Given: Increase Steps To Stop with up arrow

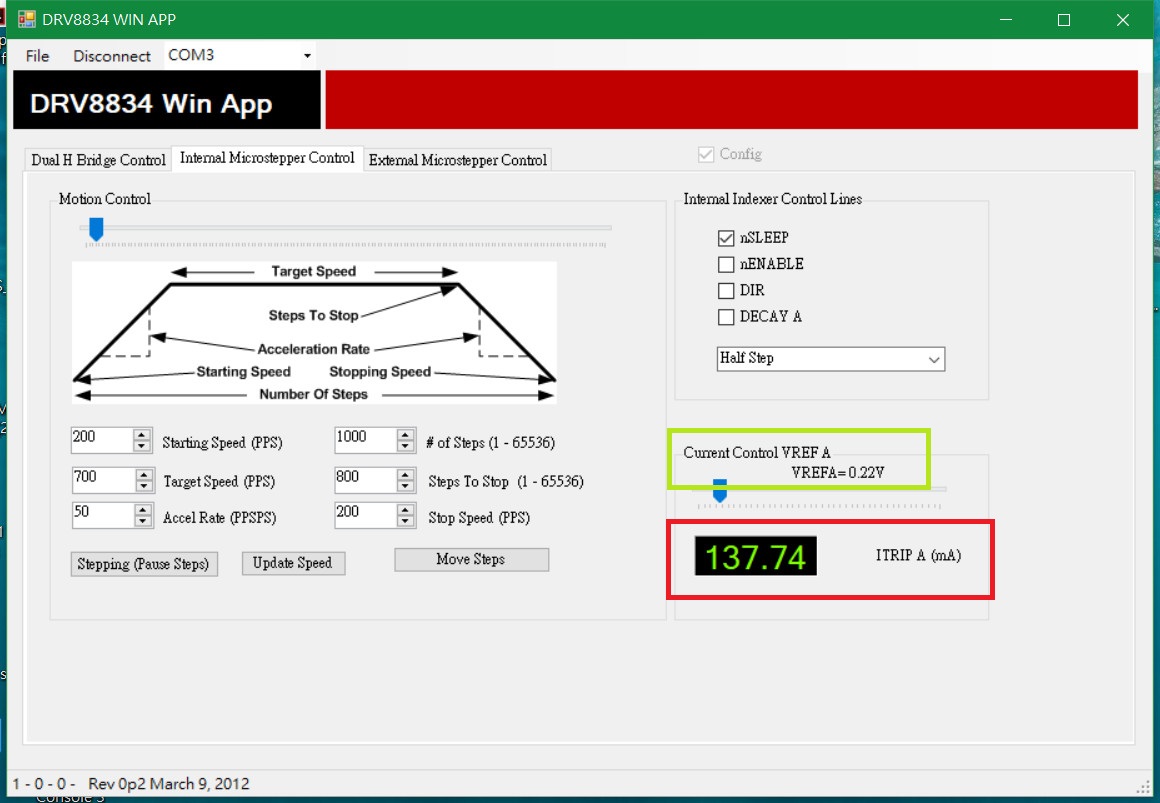Looking at the screenshot, I should pos(405,474).
